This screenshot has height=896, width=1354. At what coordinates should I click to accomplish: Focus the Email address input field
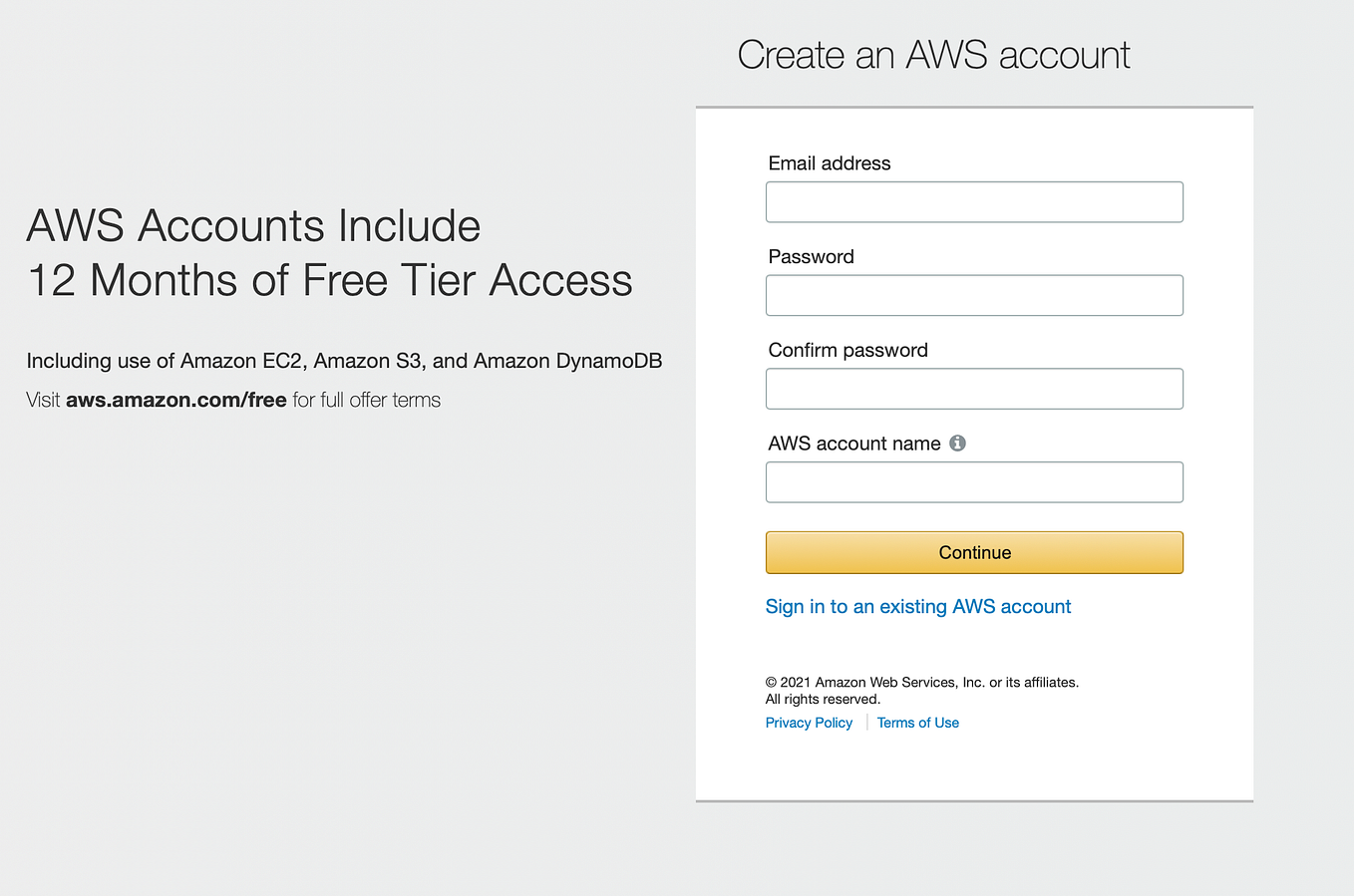[974, 201]
